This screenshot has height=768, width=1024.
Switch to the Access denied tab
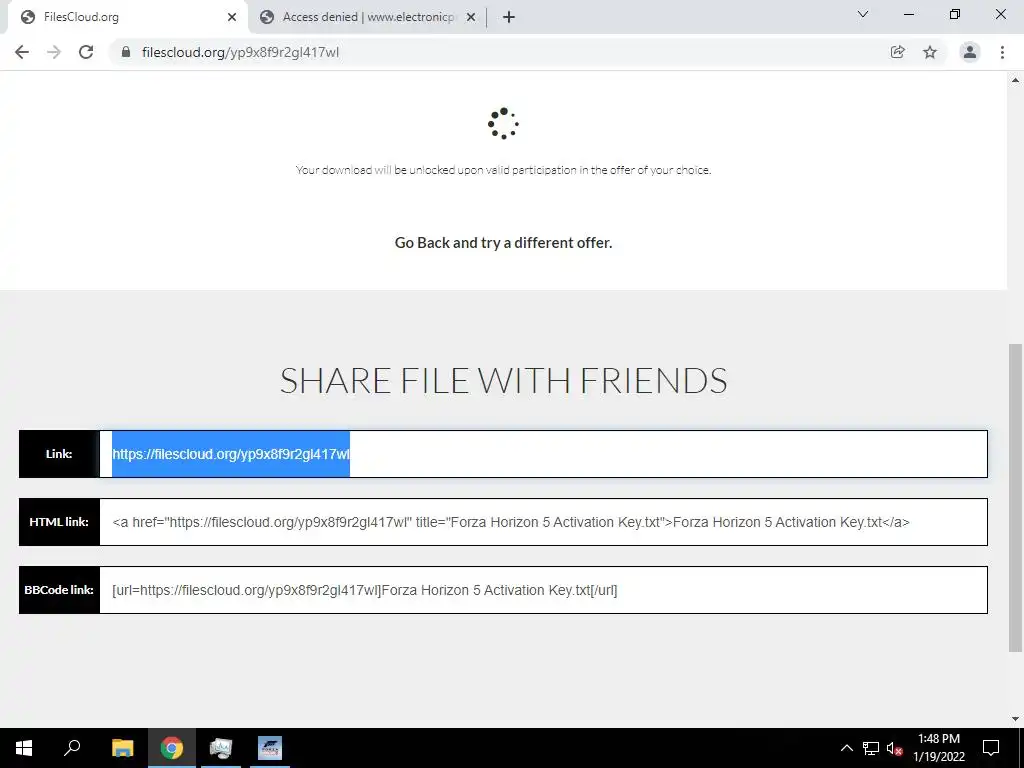[x=368, y=17]
